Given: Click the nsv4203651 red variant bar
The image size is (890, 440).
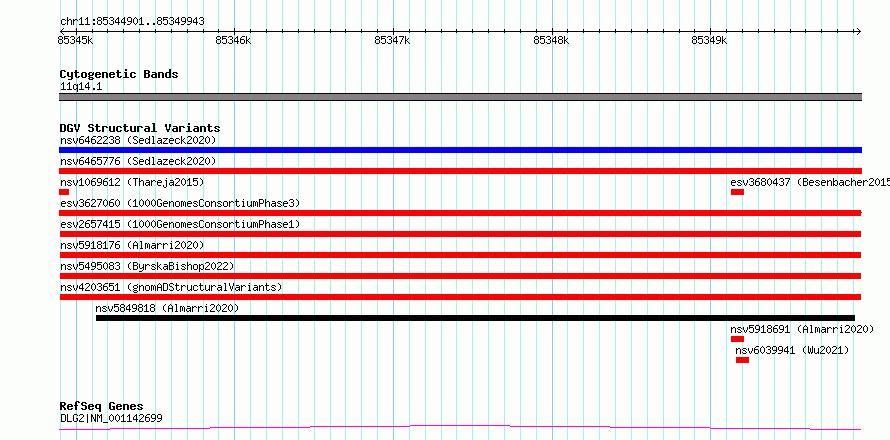Looking at the screenshot, I should [460, 297].
